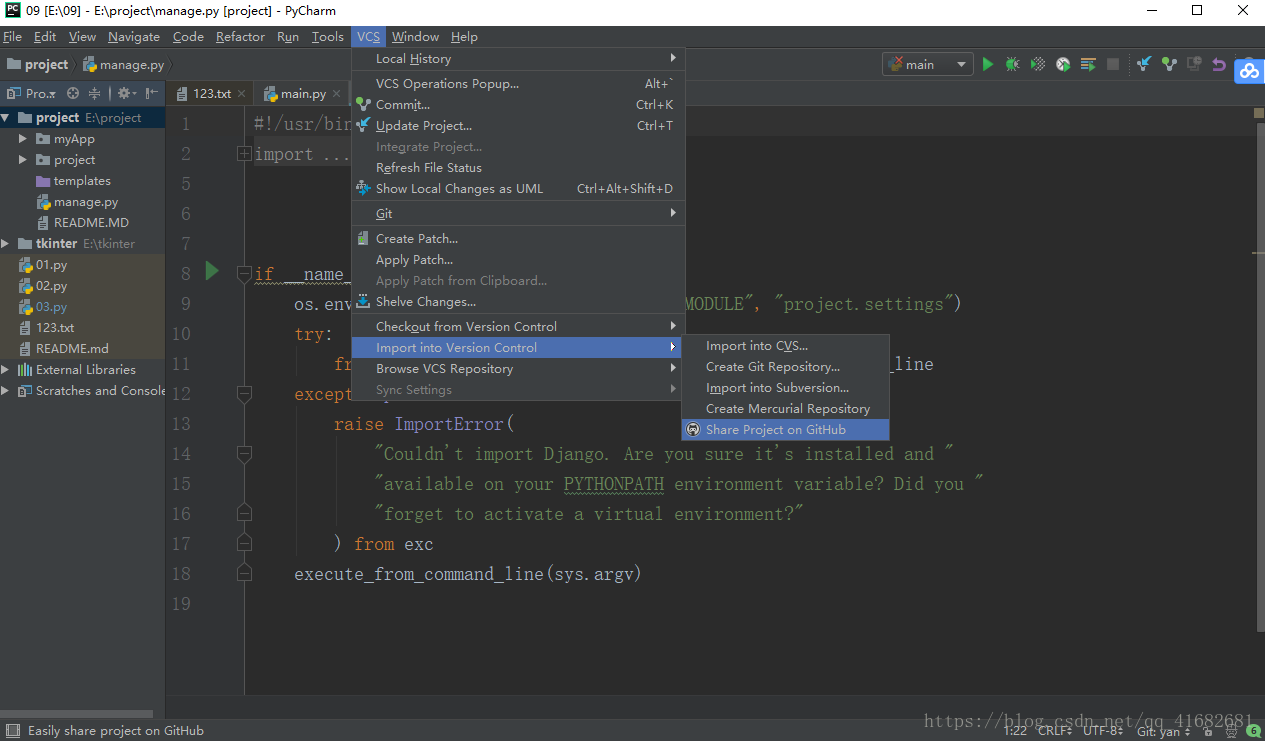Image resolution: width=1265 pixels, height=741 pixels.
Task: Choose Create Git Repository... from submenu
Action: (785, 367)
